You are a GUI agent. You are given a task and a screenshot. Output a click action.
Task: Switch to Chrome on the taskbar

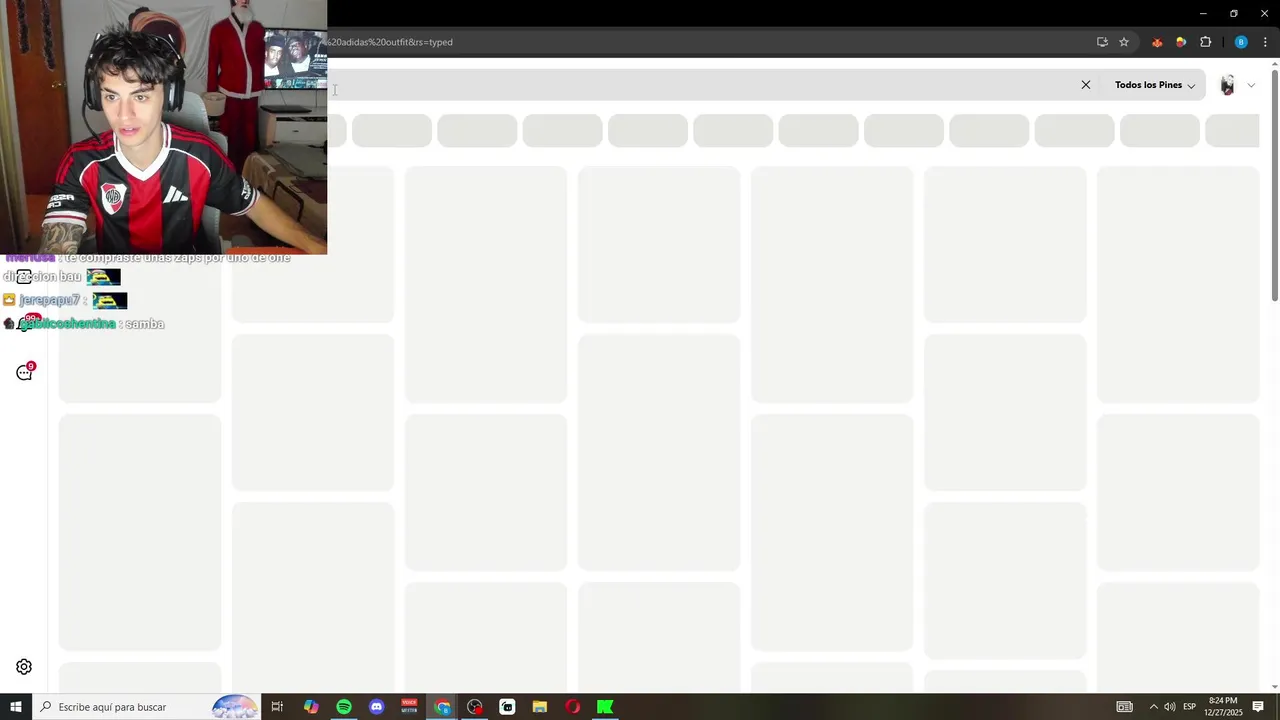(x=442, y=707)
